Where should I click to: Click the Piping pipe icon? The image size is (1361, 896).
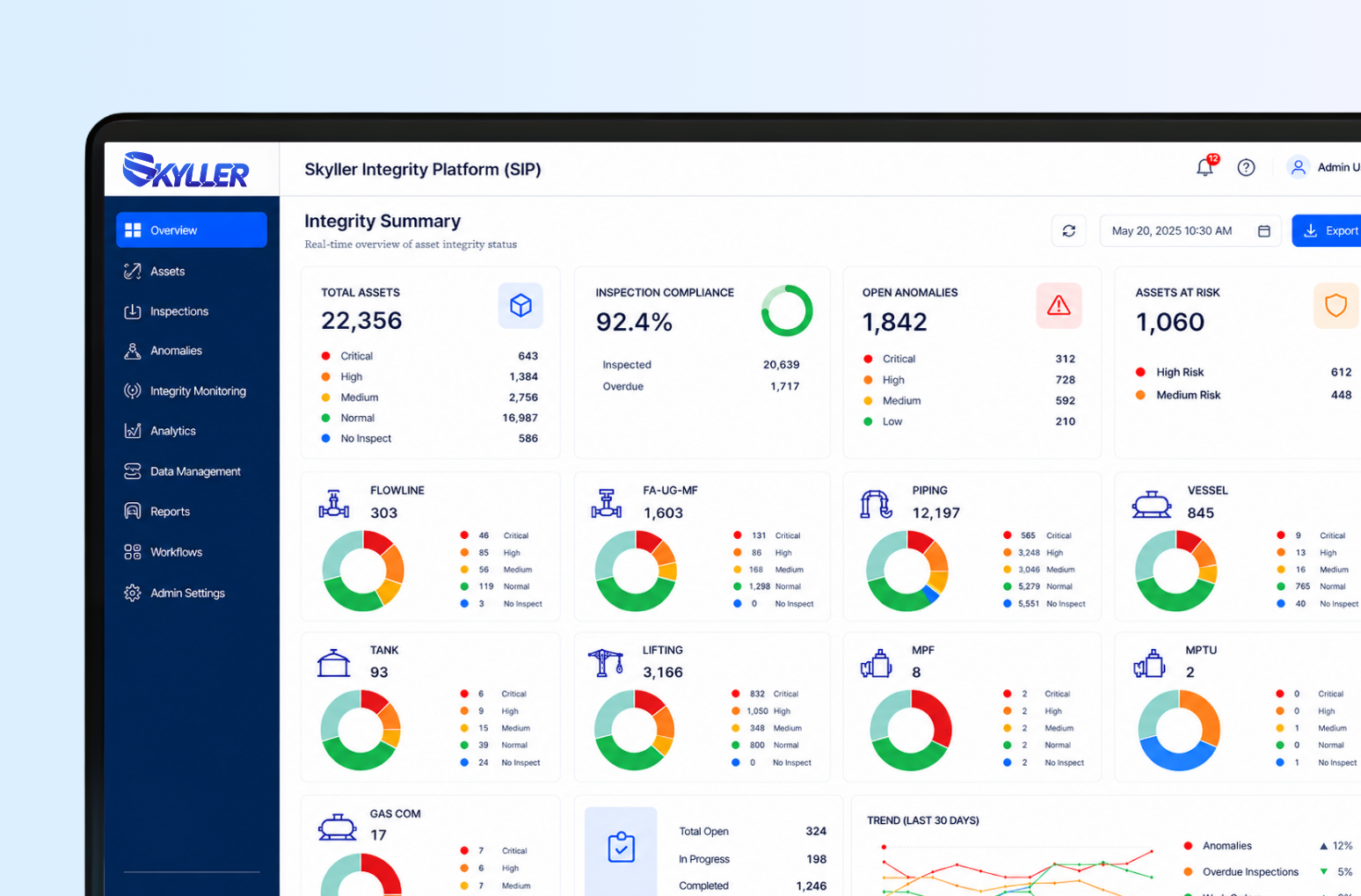tap(876, 504)
